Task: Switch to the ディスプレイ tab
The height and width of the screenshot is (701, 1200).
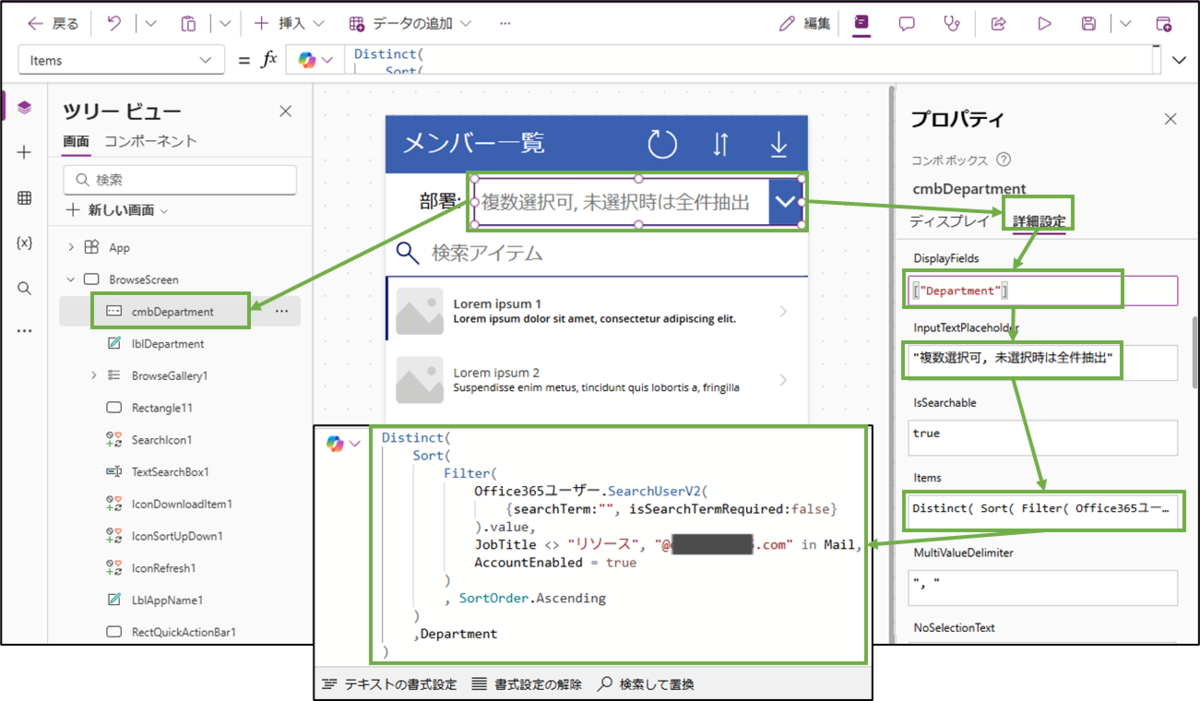Action: (949, 221)
